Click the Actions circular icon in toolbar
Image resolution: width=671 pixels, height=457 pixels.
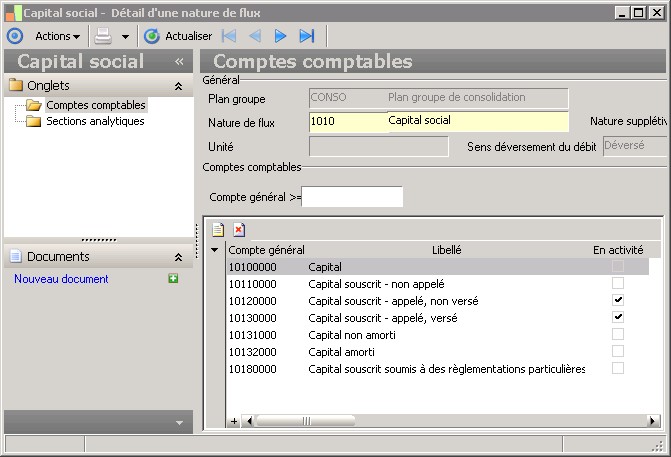click(x=14, y=36)
